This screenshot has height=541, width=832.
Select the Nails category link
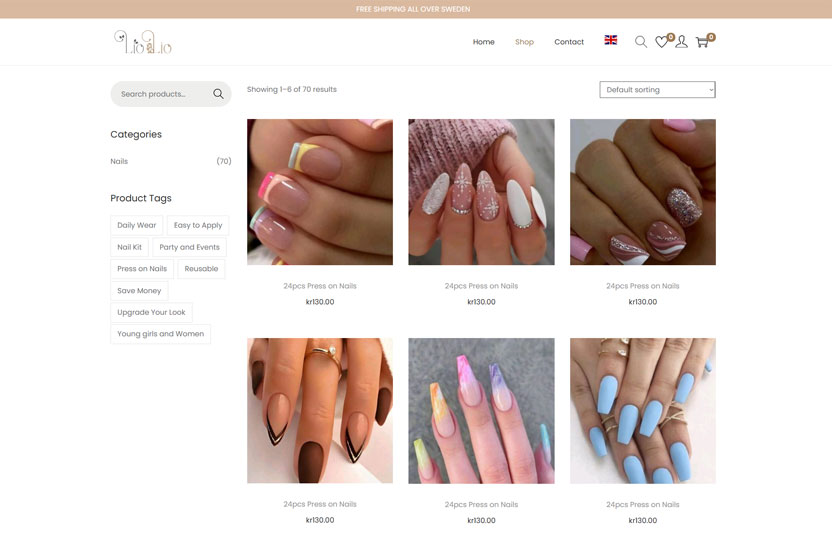pos(119,161)
